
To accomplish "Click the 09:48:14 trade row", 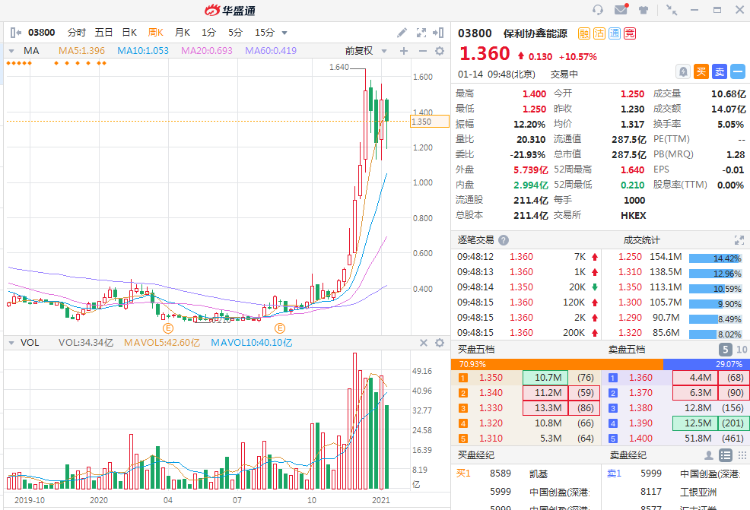I will [x=527, y=287].
